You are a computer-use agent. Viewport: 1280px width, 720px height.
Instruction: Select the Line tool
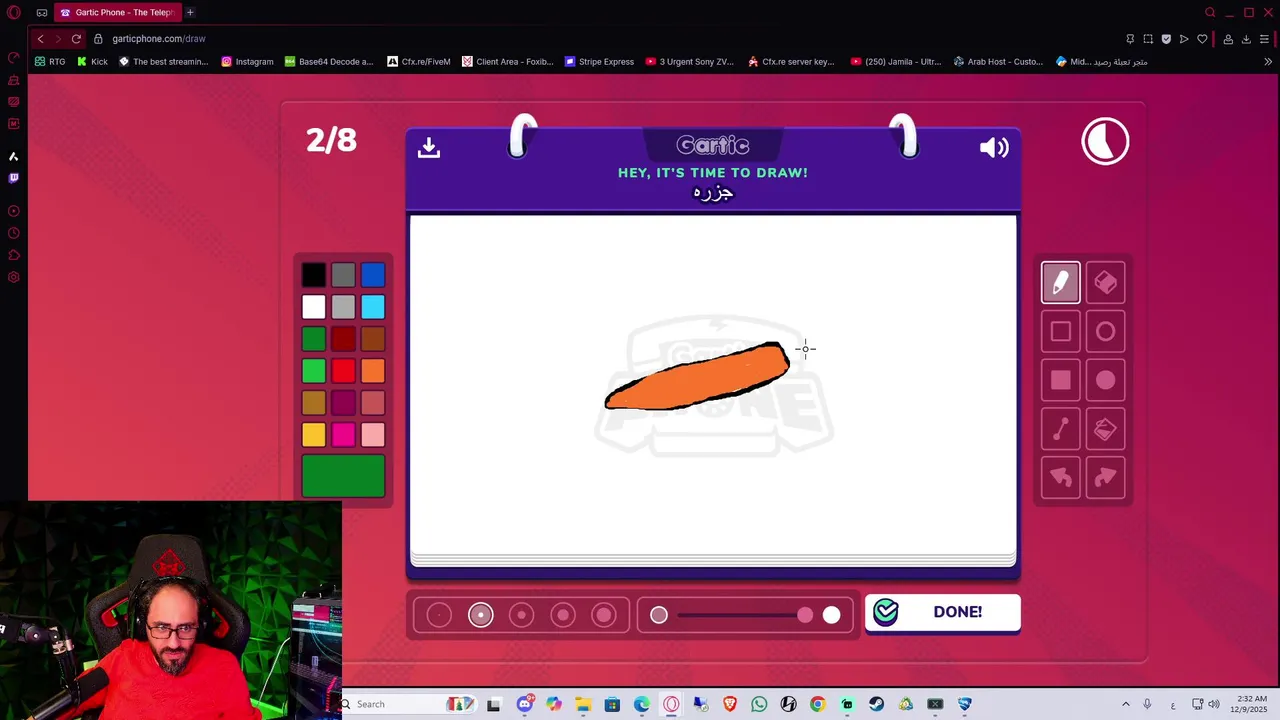pos(1061,429)
